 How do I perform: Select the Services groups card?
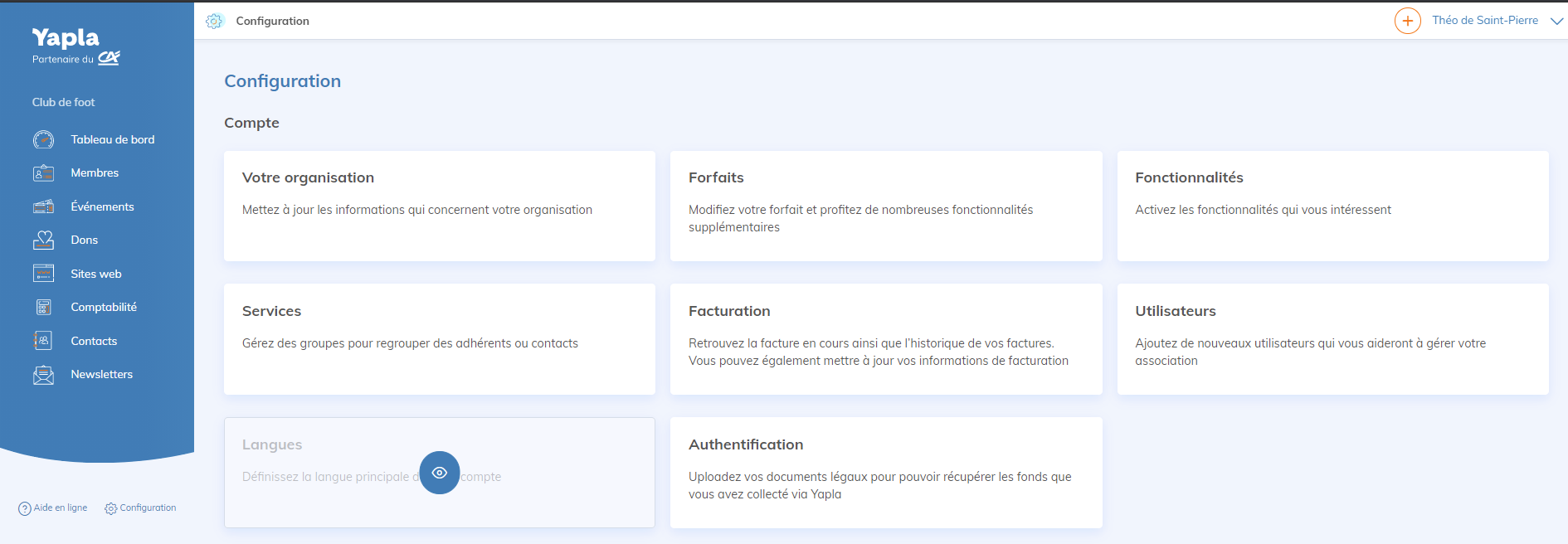point(439,339)
